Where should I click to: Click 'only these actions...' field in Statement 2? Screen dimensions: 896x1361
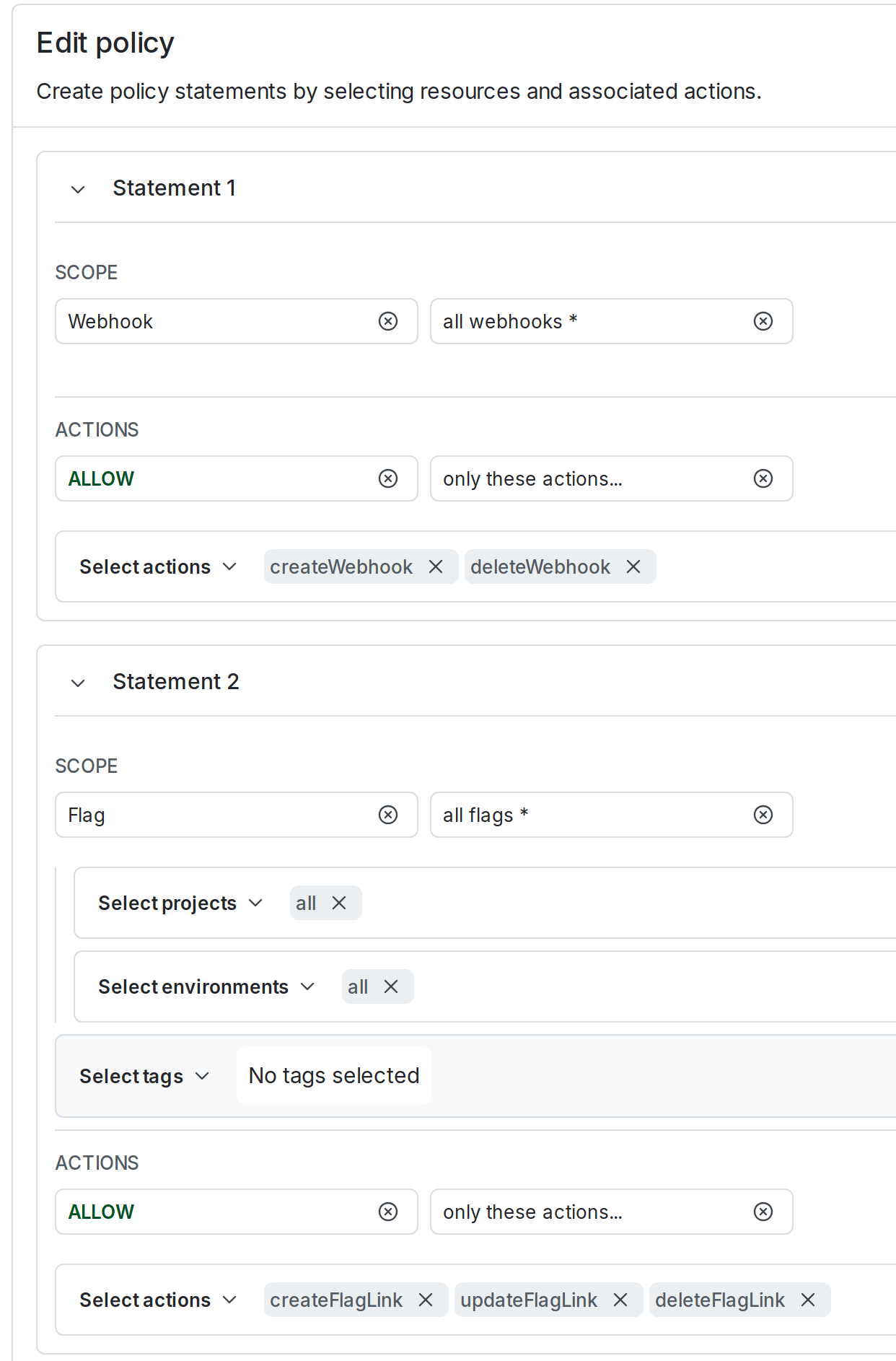click(x=592, y=1212)
